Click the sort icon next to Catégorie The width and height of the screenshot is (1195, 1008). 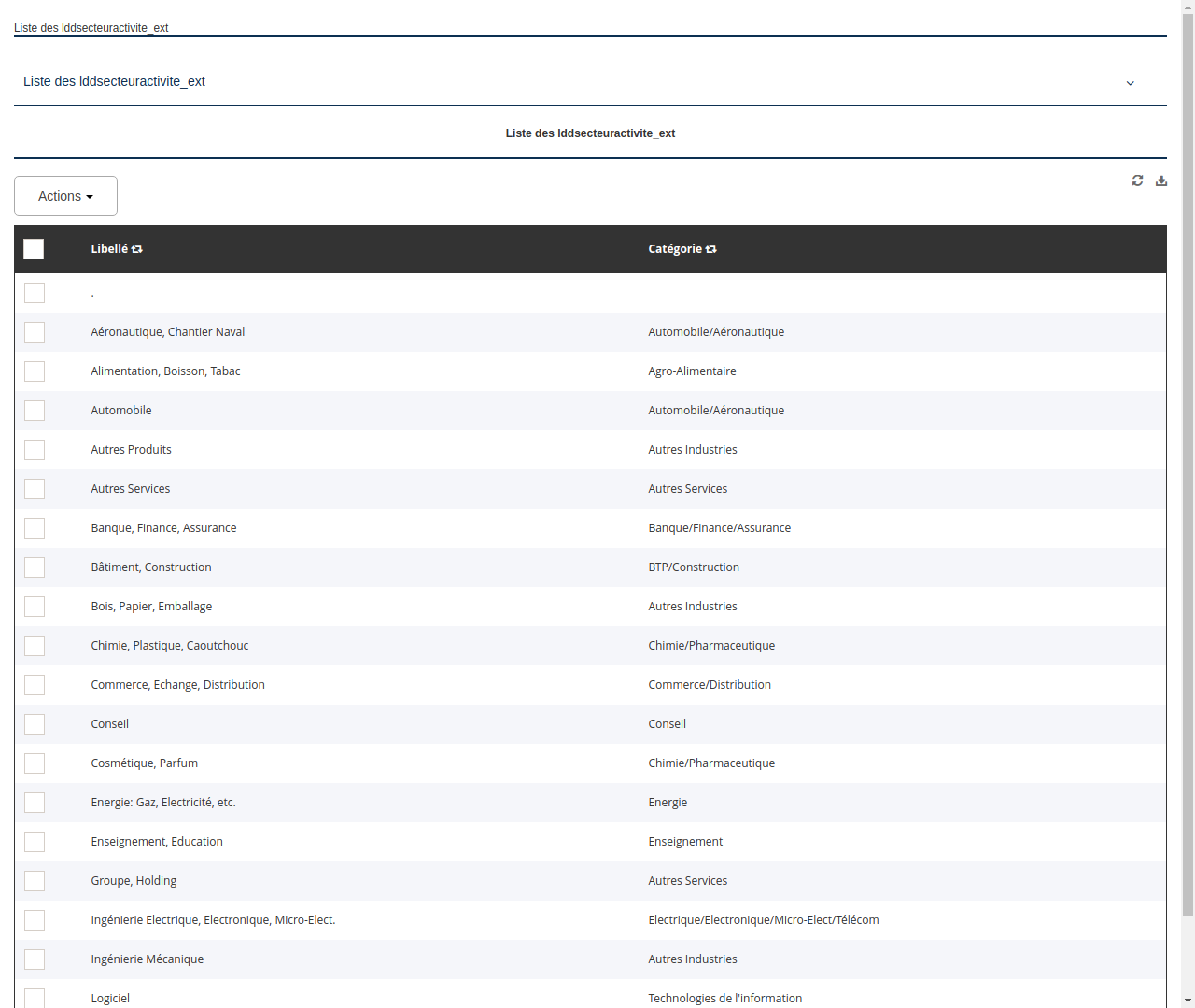point(710,249)
